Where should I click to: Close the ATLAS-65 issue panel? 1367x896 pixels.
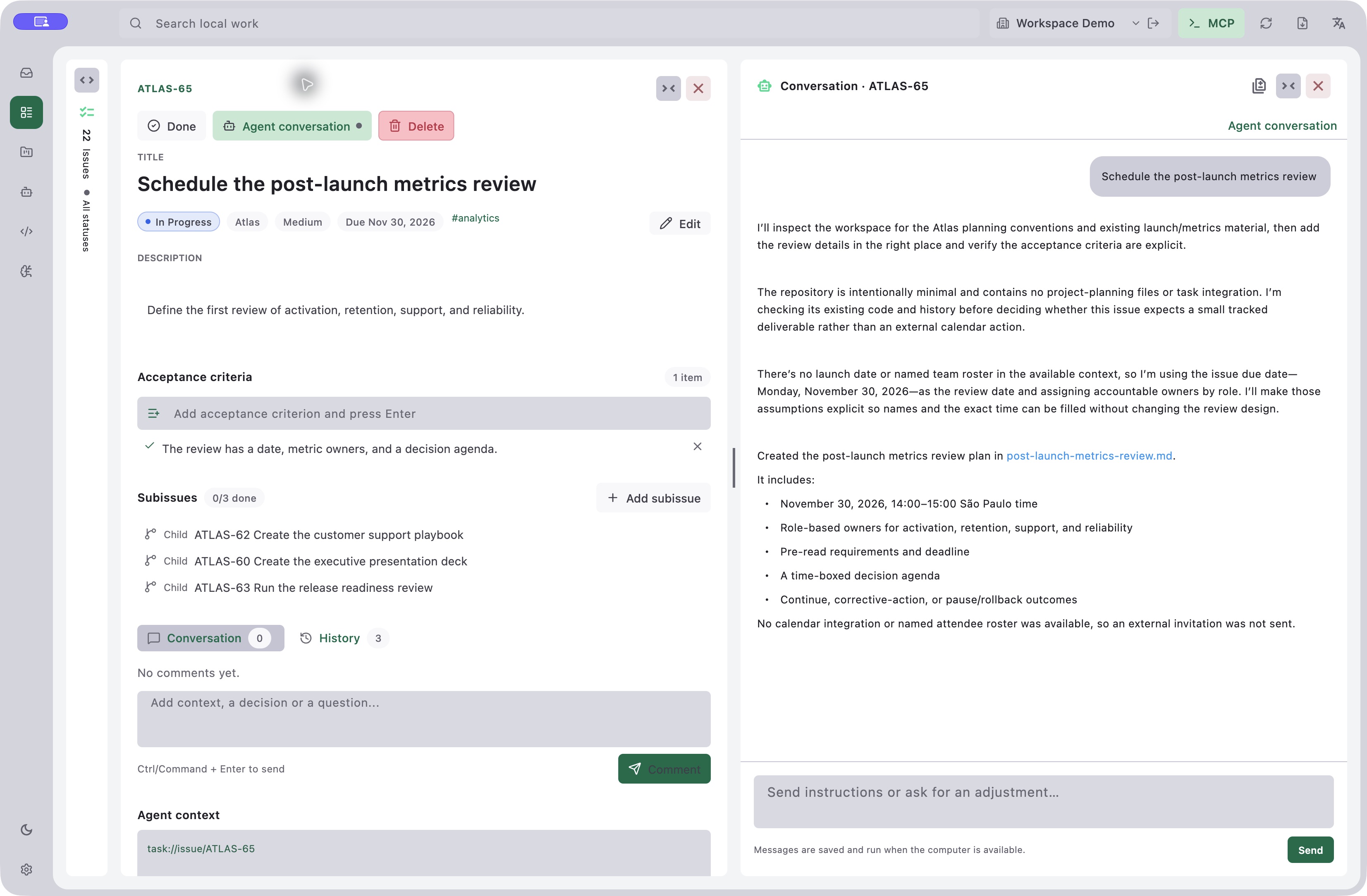[x=698, y=88]
